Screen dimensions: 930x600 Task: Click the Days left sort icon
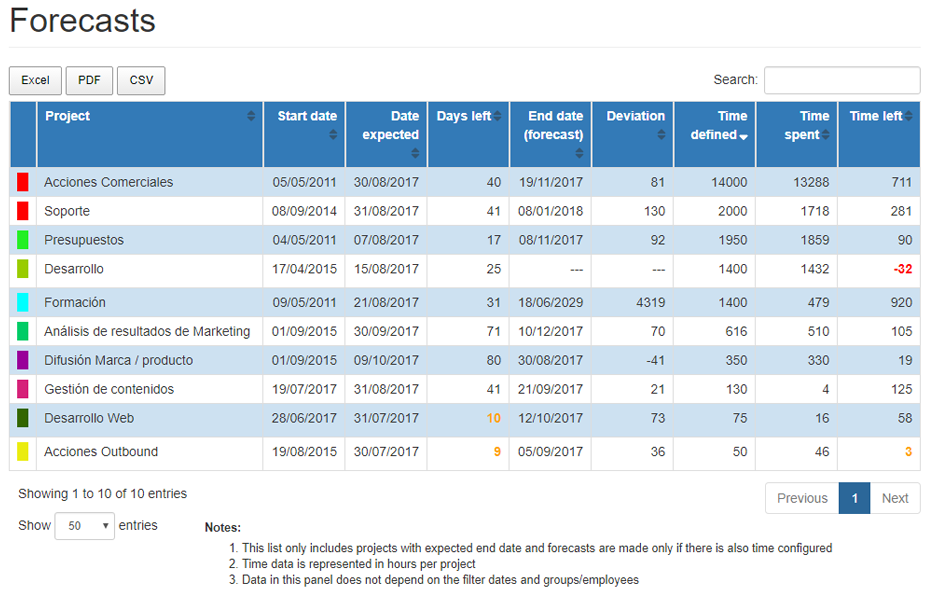pyautogui.click(x=498, y=117)
